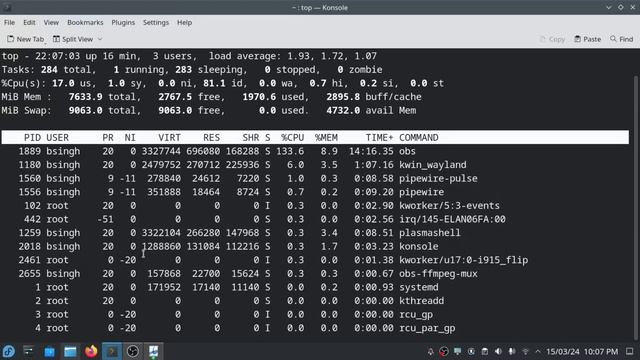640x360 pixels.
Task: Click the OBS recording tray icon
Action: (444, 351)
